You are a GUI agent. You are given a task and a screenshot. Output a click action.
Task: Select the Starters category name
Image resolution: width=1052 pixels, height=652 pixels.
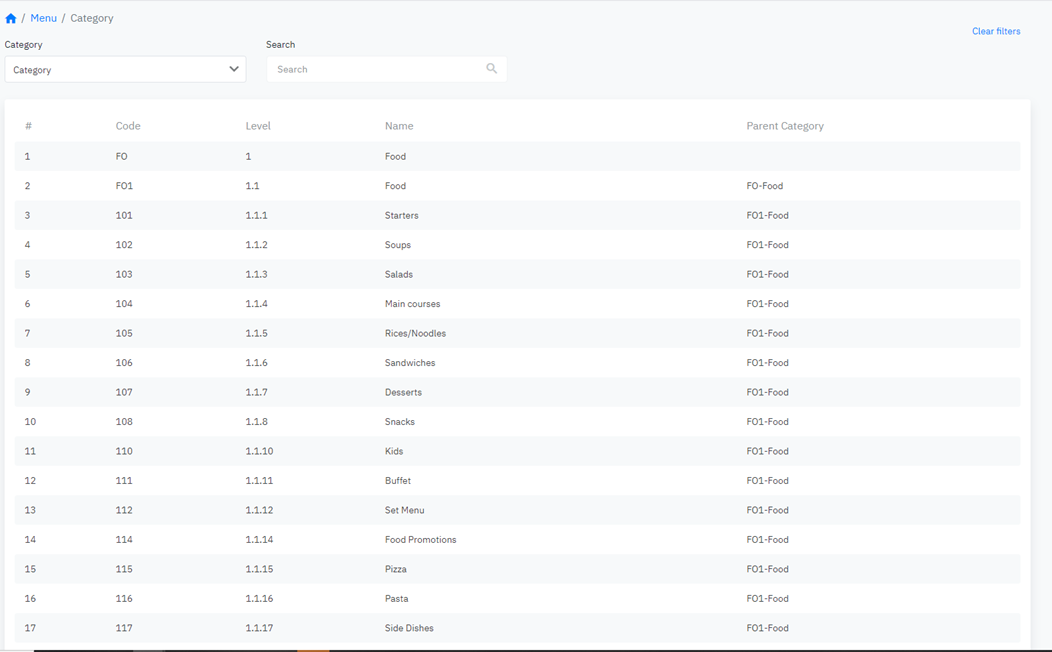point(401,215)
